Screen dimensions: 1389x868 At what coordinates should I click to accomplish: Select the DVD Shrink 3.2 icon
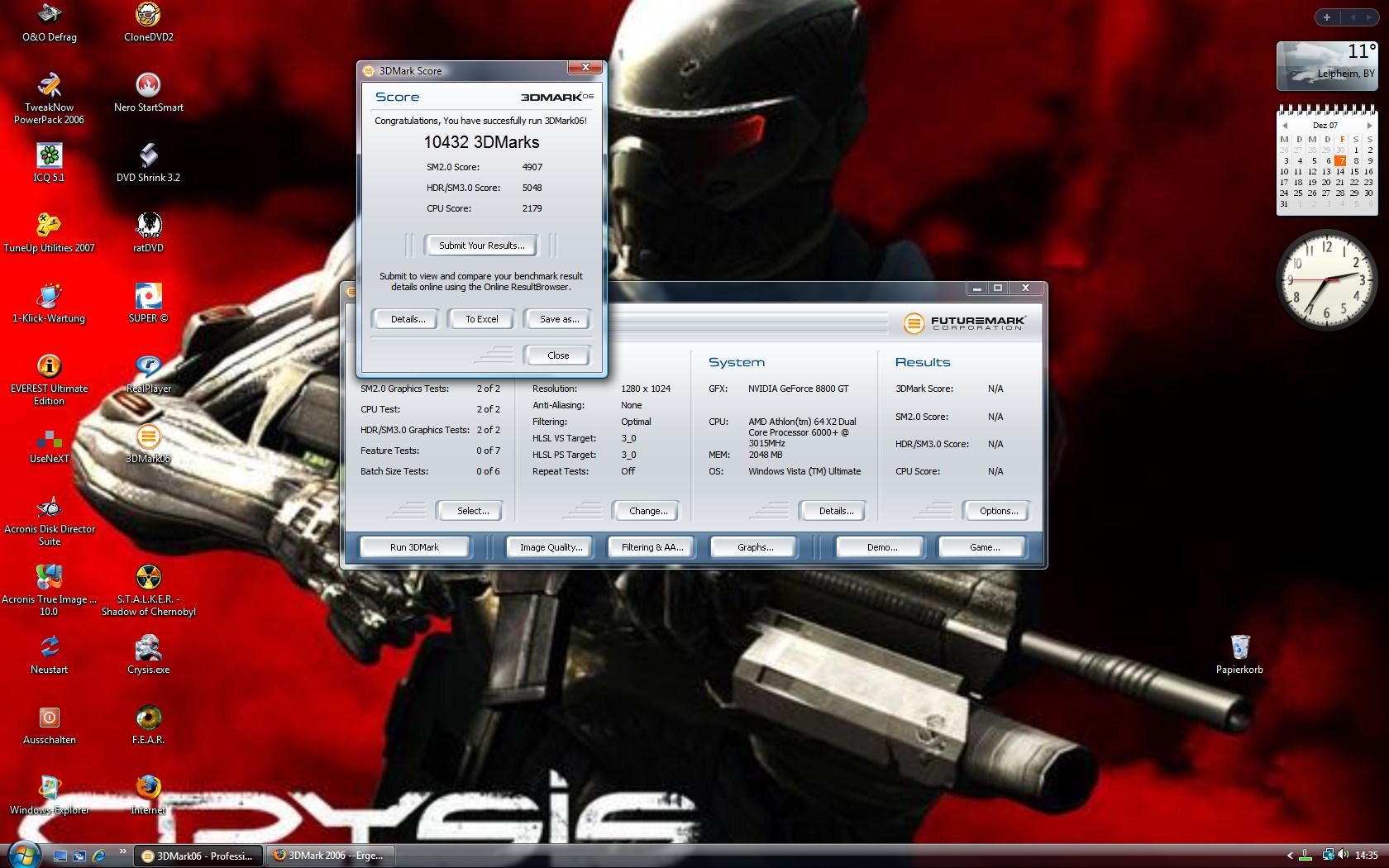149,164
